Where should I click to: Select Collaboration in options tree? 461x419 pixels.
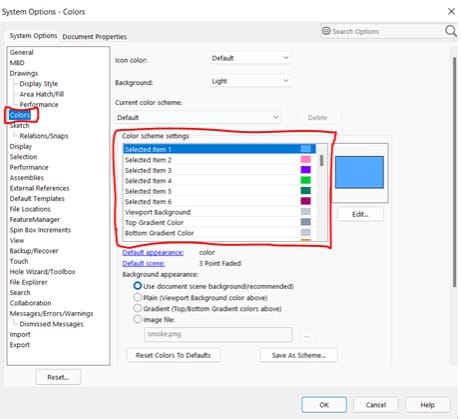(30, 303)
